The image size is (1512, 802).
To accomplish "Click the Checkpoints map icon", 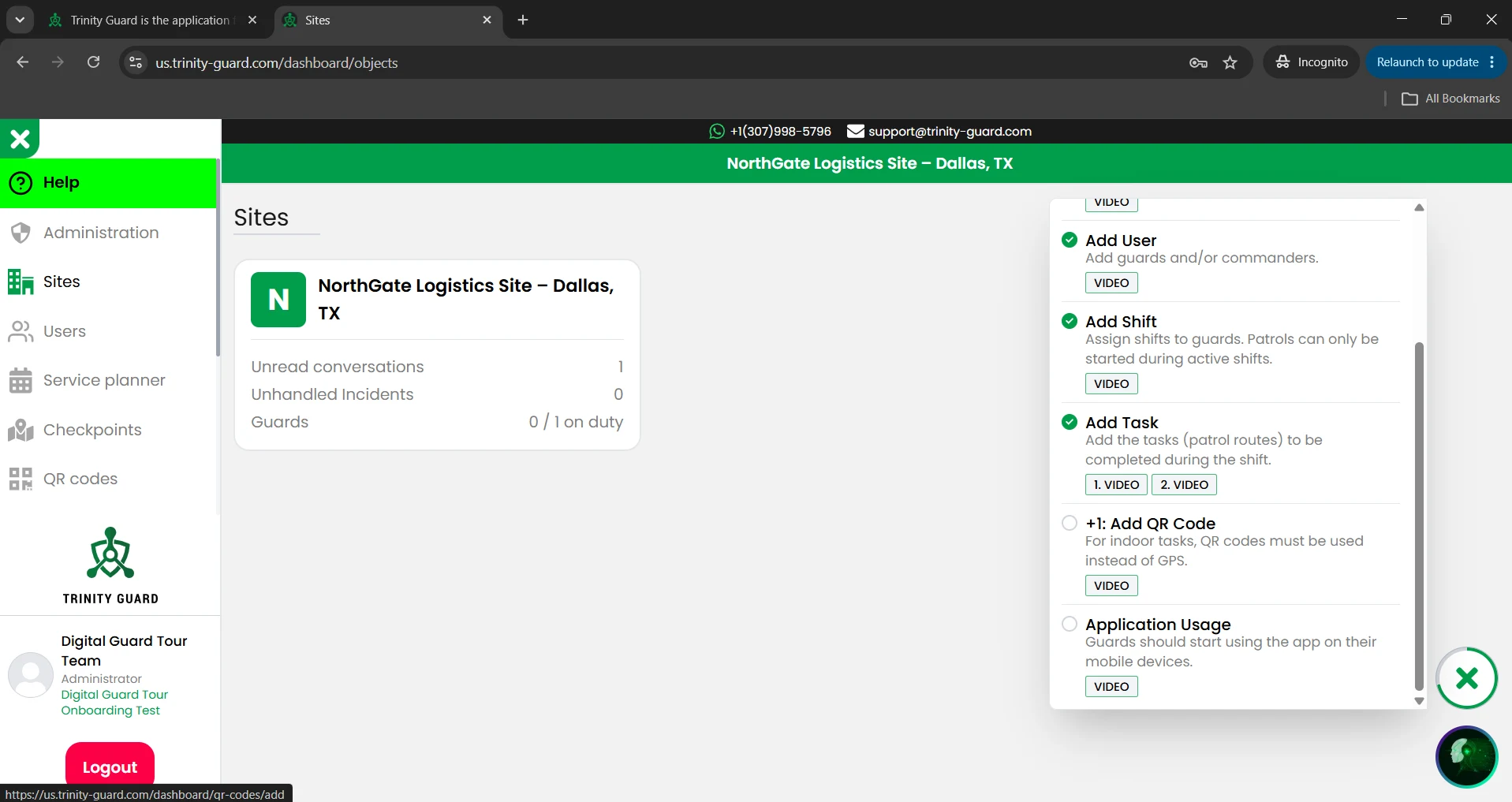I will click(x=21, y=430).
